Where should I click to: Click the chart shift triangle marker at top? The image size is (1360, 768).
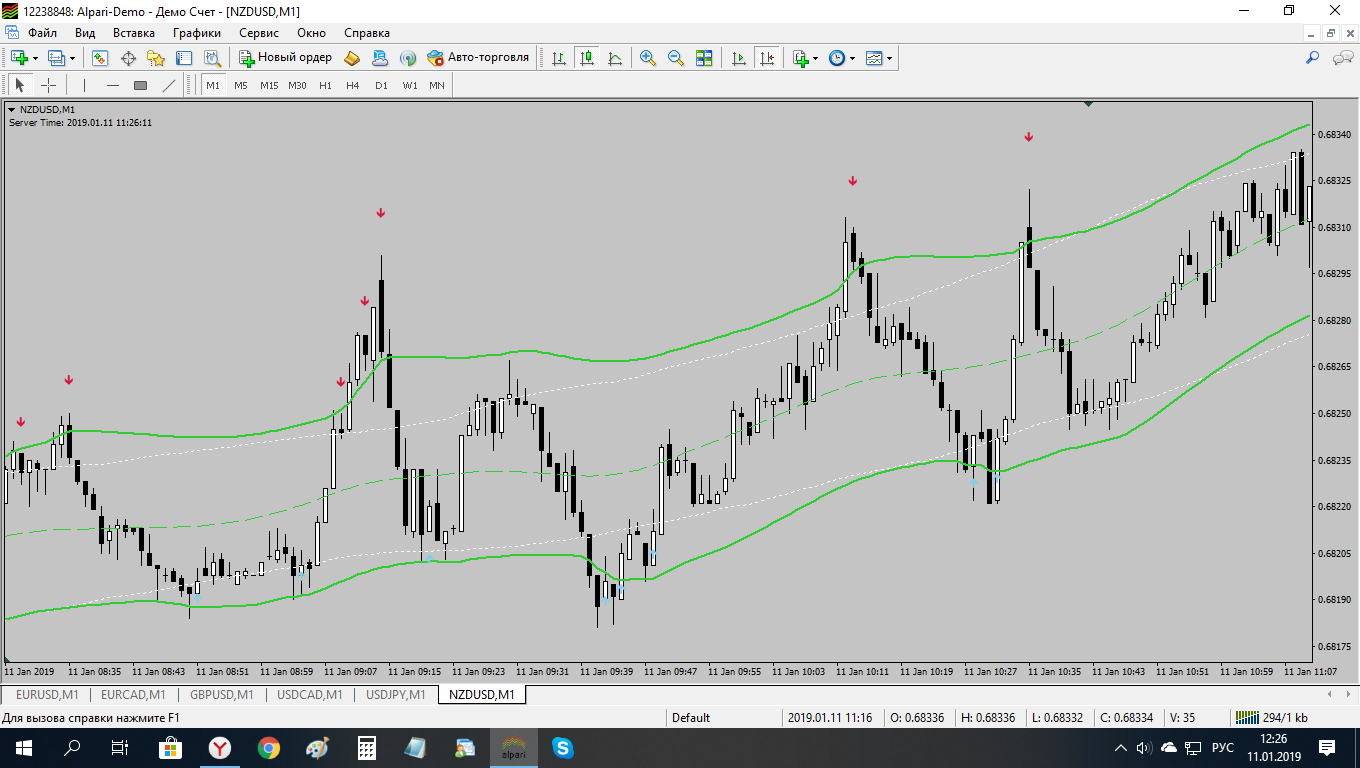pos(1088,103)
